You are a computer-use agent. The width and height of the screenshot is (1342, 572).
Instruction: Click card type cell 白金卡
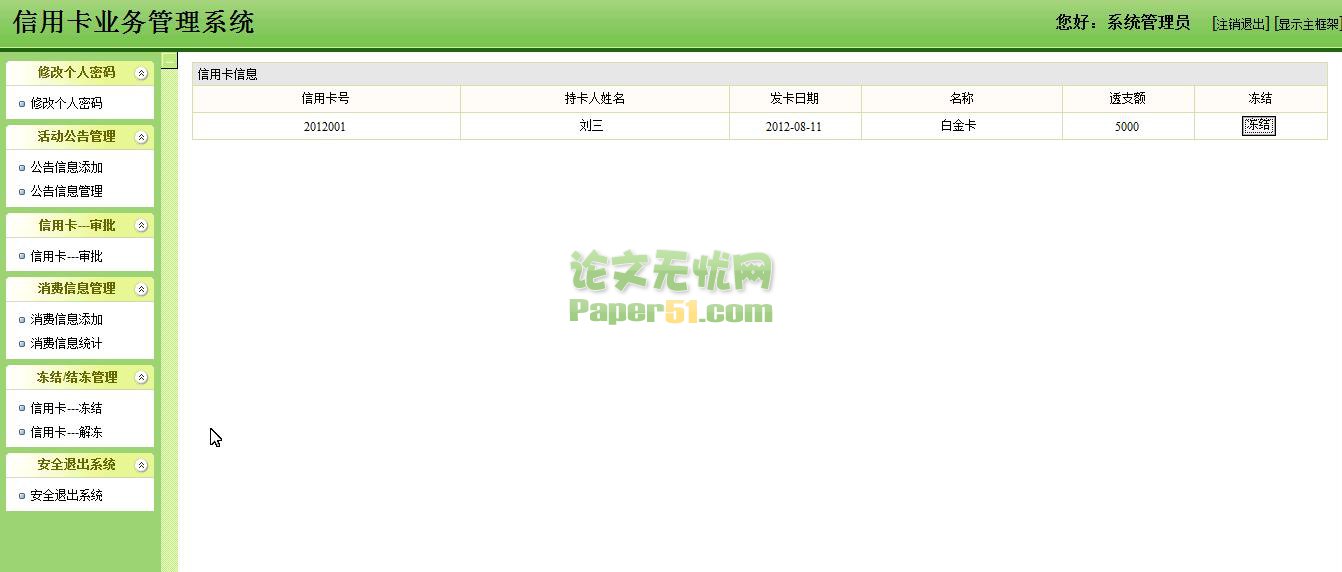tap(962, 127)
